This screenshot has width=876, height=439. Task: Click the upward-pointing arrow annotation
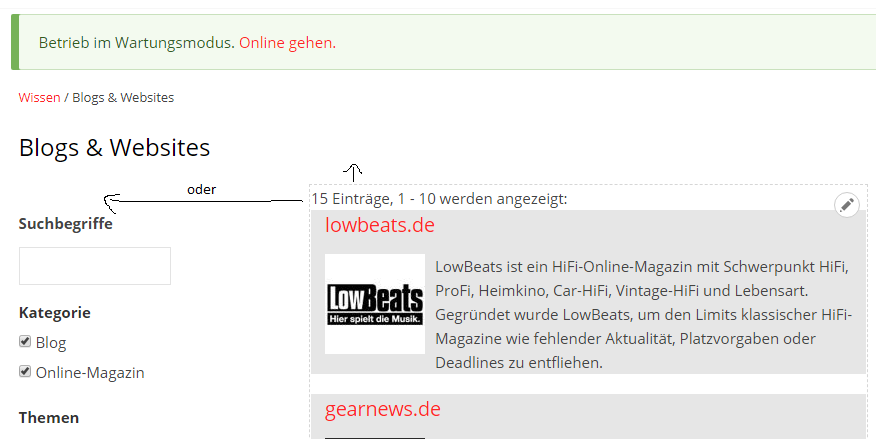pyautogui.click(x=352, y=171)
